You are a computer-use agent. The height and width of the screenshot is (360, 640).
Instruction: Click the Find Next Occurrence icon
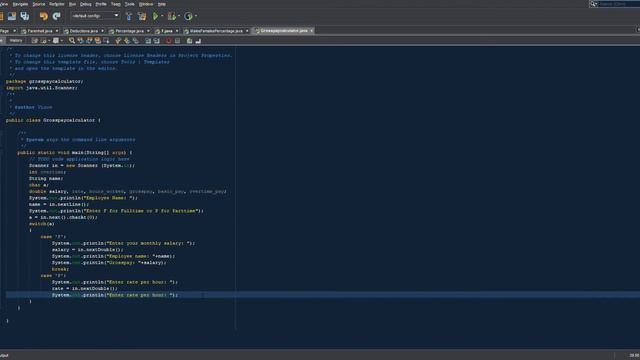89,40
